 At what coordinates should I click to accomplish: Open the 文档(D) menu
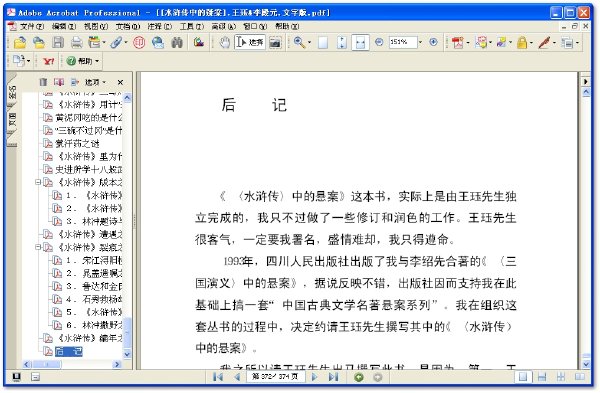click(x=128, y=26)
